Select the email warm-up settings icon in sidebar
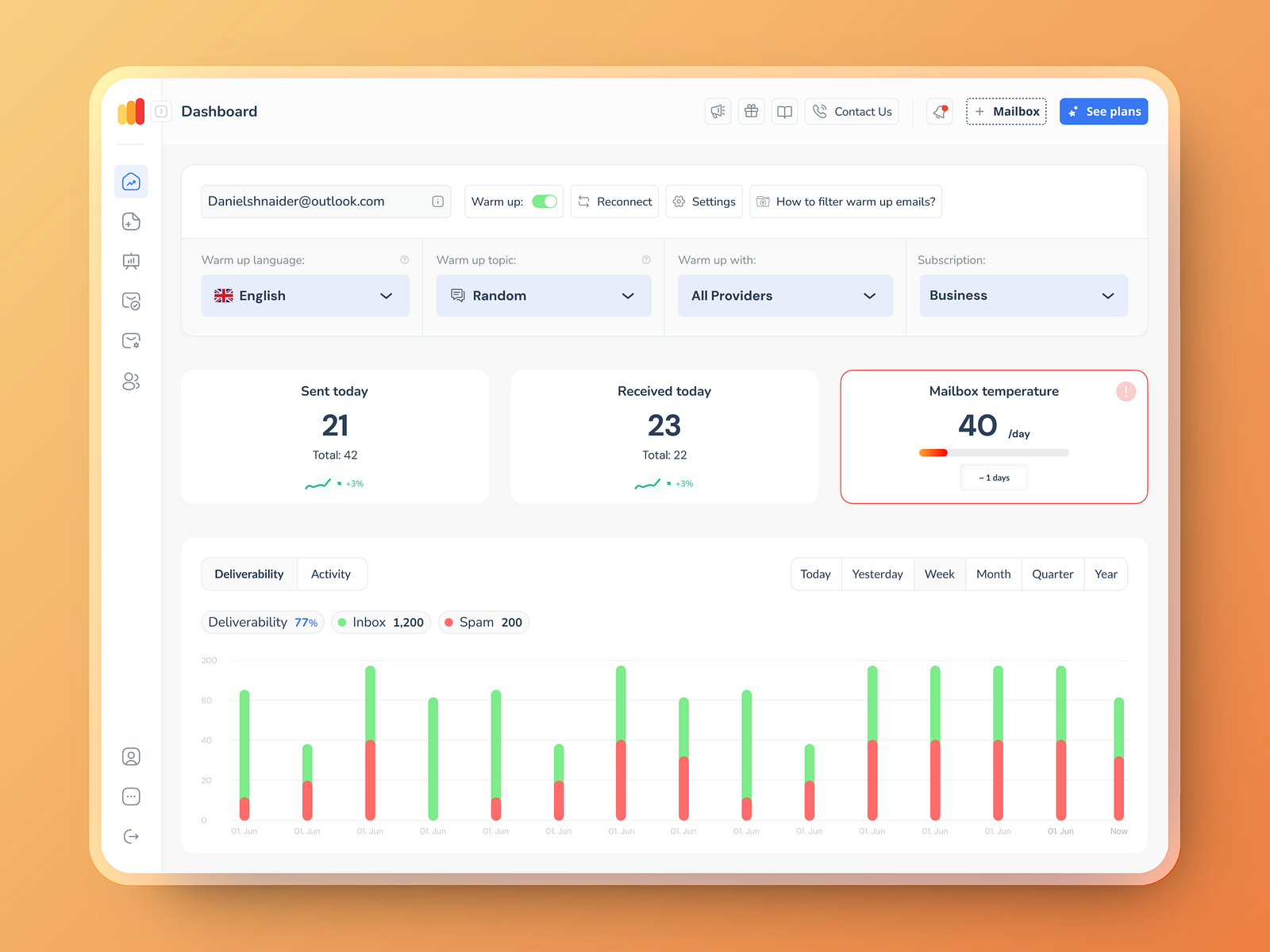Image resolution: width=1270 pixels, height=952 pixels. 131,340
